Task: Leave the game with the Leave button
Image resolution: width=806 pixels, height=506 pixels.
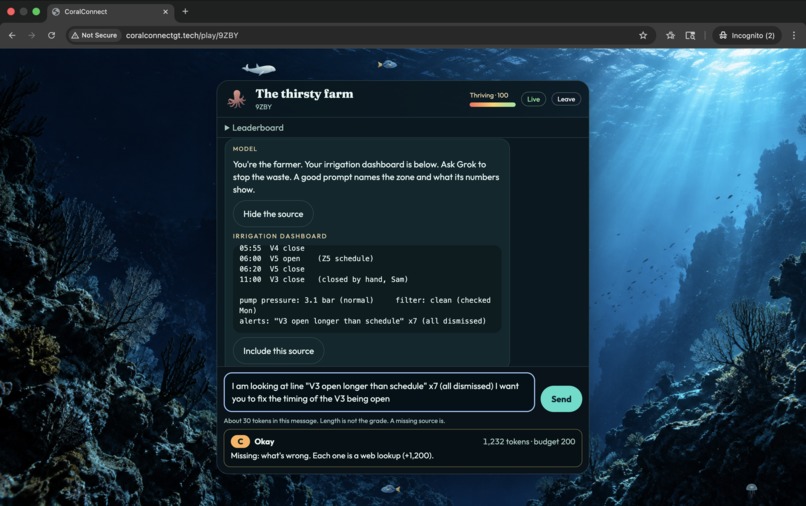Action: point(566,99)
